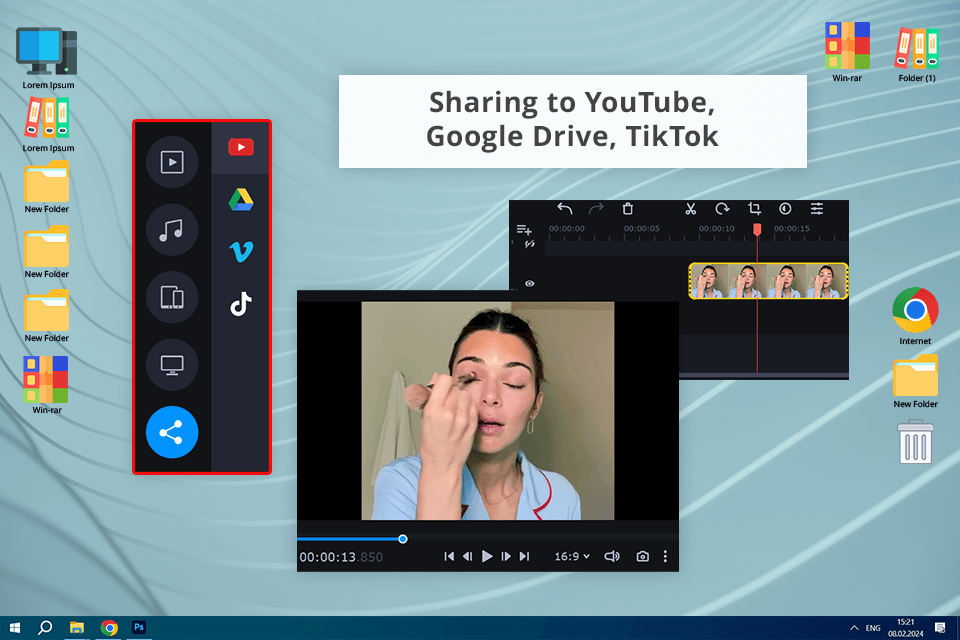Play the preview video

point(487,556)
